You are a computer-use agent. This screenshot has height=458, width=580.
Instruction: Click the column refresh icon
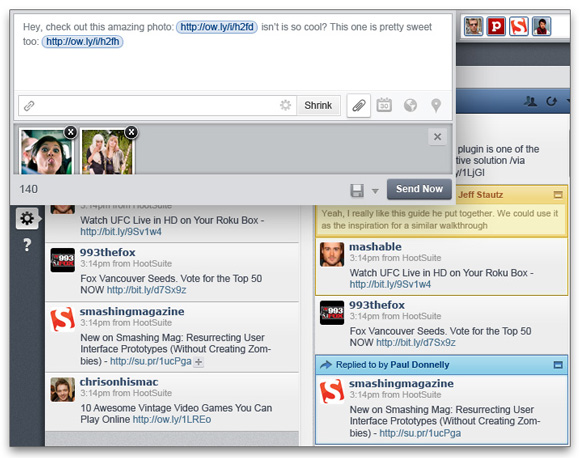(551, 101)
